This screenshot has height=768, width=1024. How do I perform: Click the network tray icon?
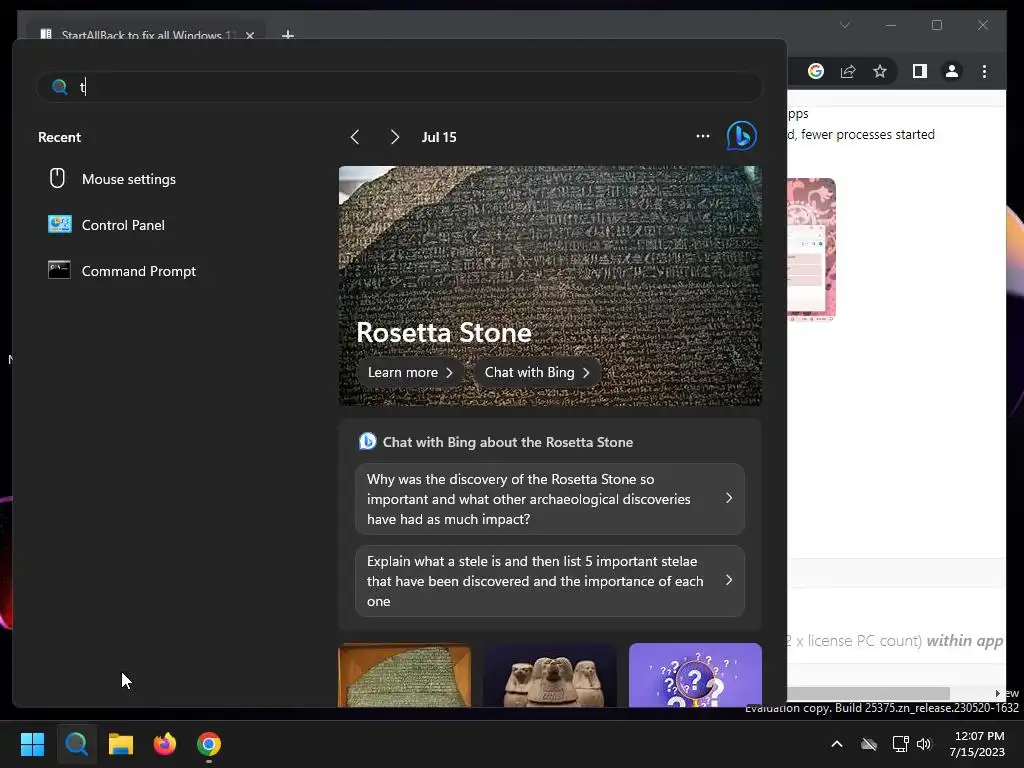tap(901, 744)
